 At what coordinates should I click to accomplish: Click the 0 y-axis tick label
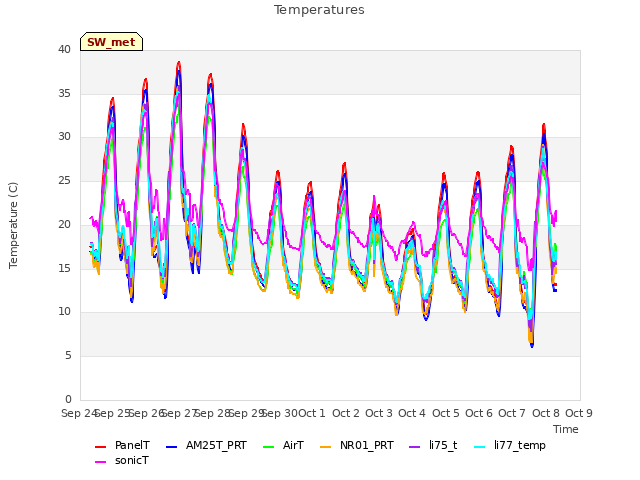(x=68, y=399)
